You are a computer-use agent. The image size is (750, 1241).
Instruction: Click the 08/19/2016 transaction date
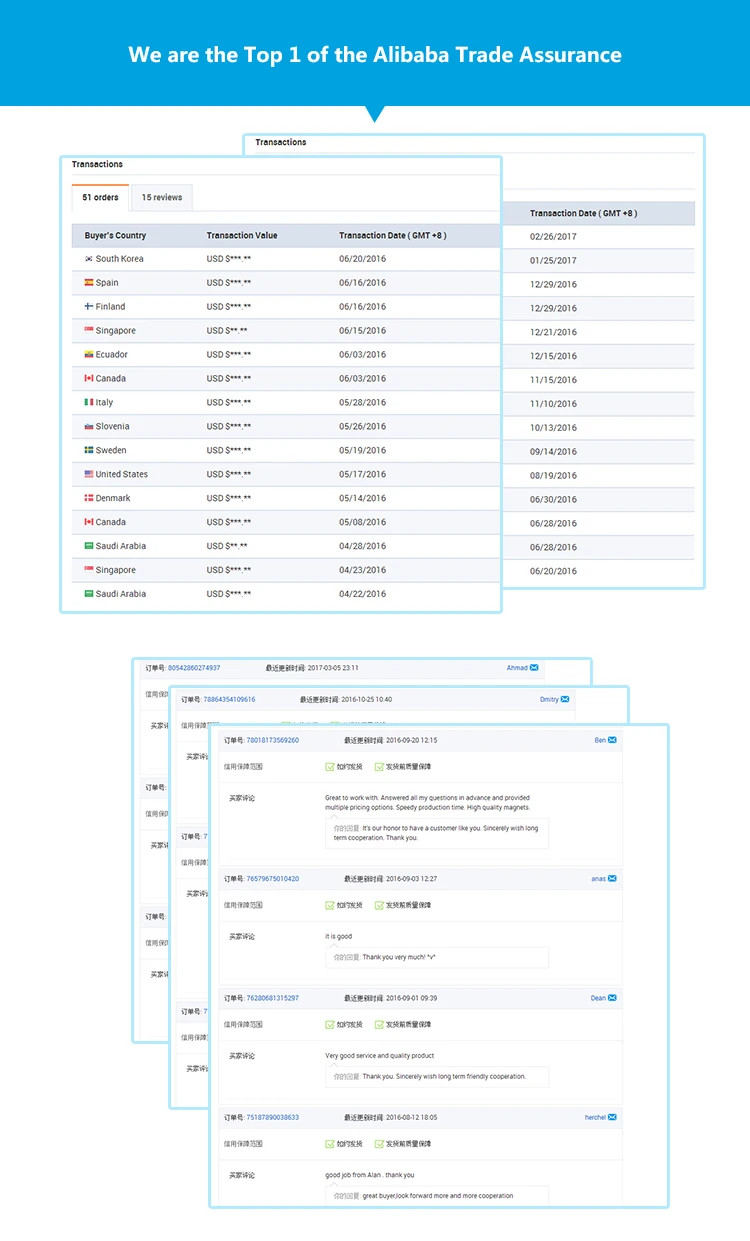pyautogui.click(x=553, y=476)
